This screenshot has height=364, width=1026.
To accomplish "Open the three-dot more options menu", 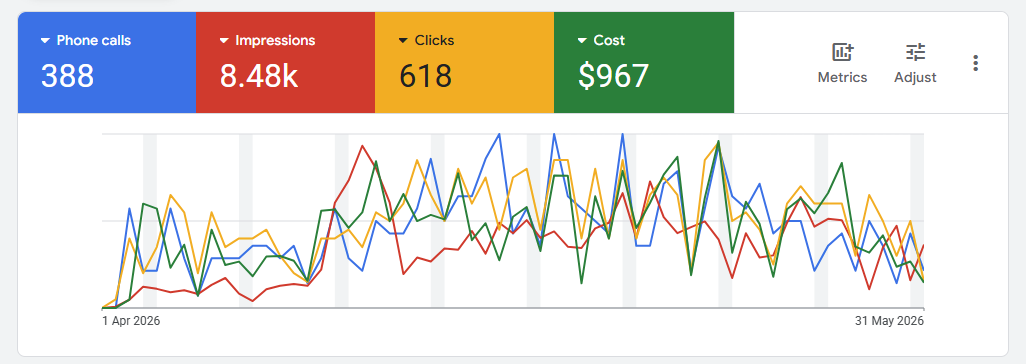I will click(x=976, y=63).
